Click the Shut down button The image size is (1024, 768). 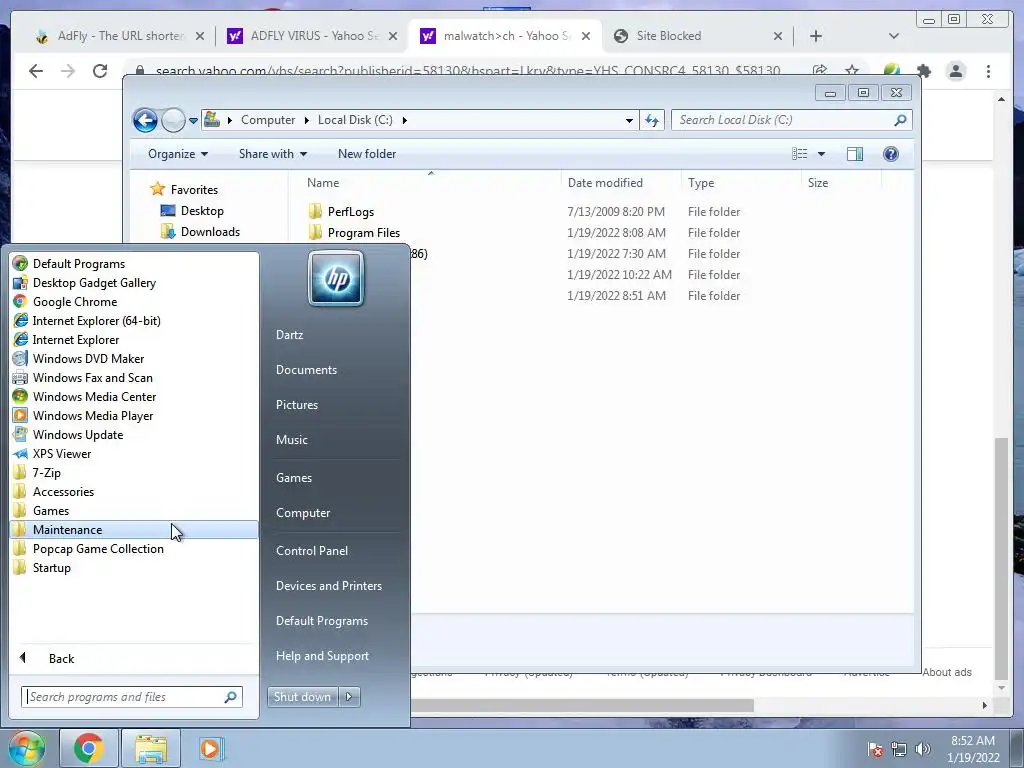tap(303, 697)
